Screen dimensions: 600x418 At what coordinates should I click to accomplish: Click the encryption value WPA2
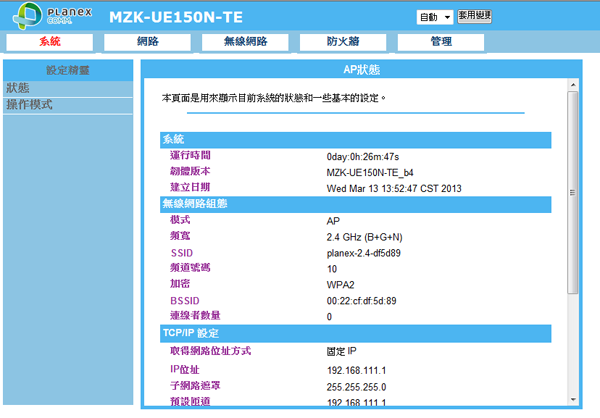pos(340,285)
